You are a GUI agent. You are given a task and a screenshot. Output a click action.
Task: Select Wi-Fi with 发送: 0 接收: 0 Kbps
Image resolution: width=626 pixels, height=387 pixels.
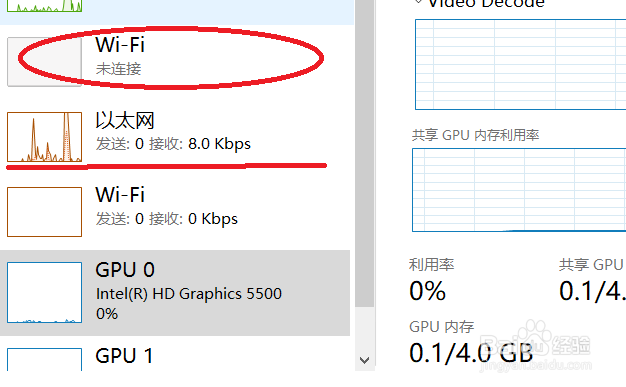pos(175,212)
